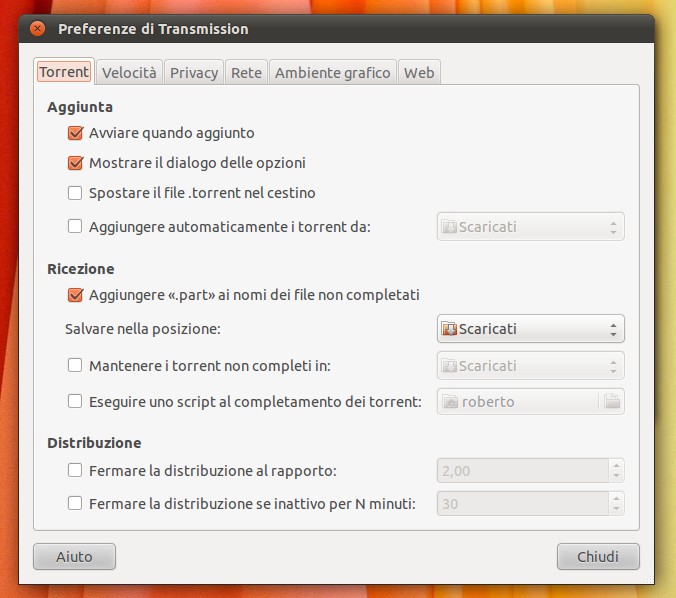Decrease the seed ratio with the down arrow
The height and width of the screenshot is (598, 676).
point(617,476)
